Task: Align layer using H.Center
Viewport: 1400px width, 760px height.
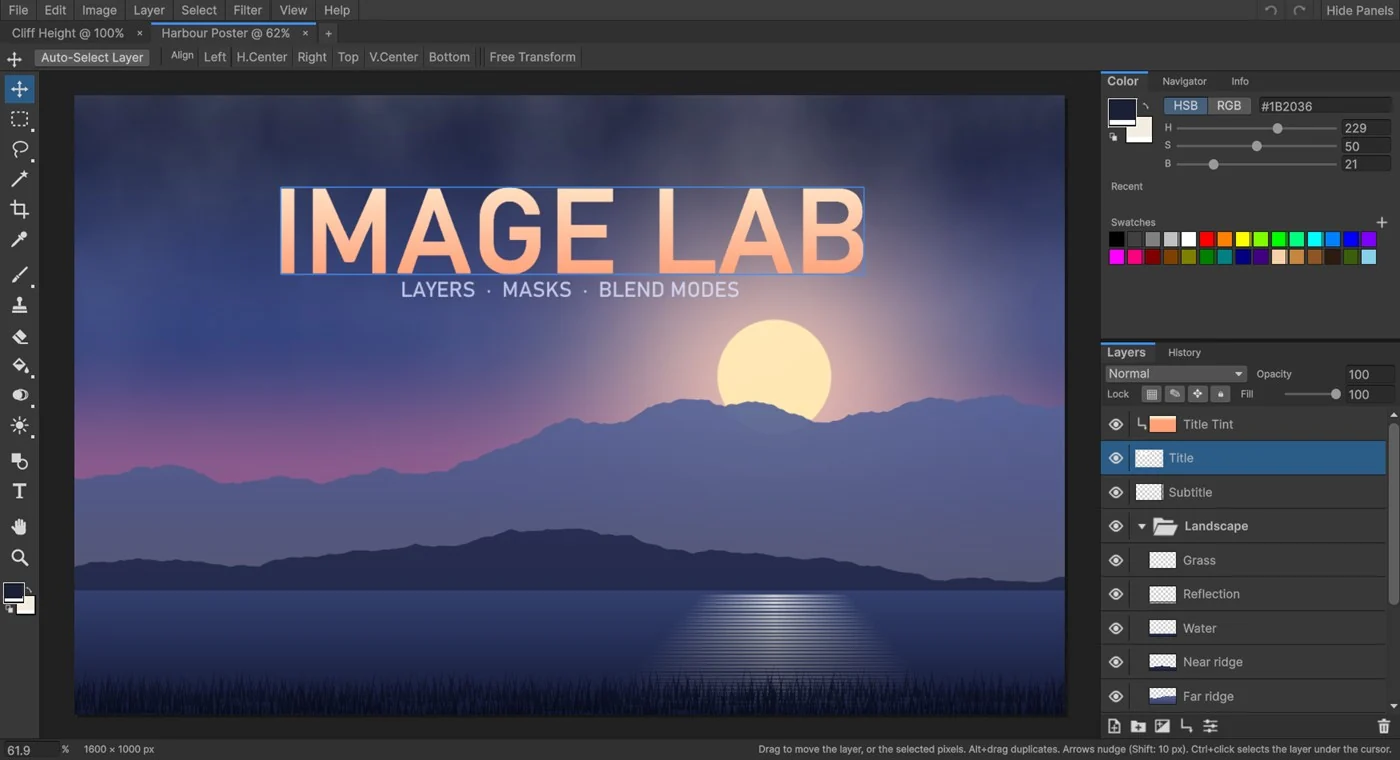Action: pos(262,57)
